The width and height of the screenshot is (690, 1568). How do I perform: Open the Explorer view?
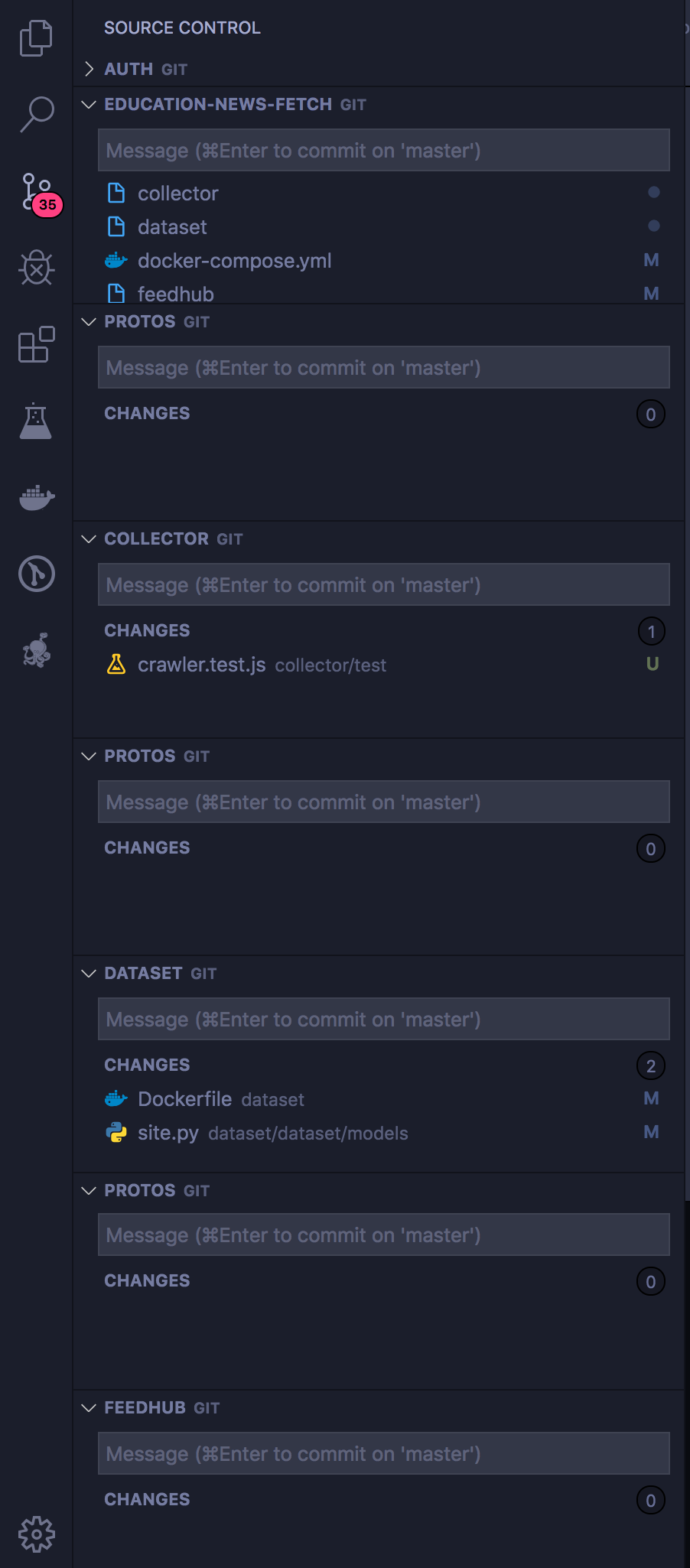tap(36, 37)
